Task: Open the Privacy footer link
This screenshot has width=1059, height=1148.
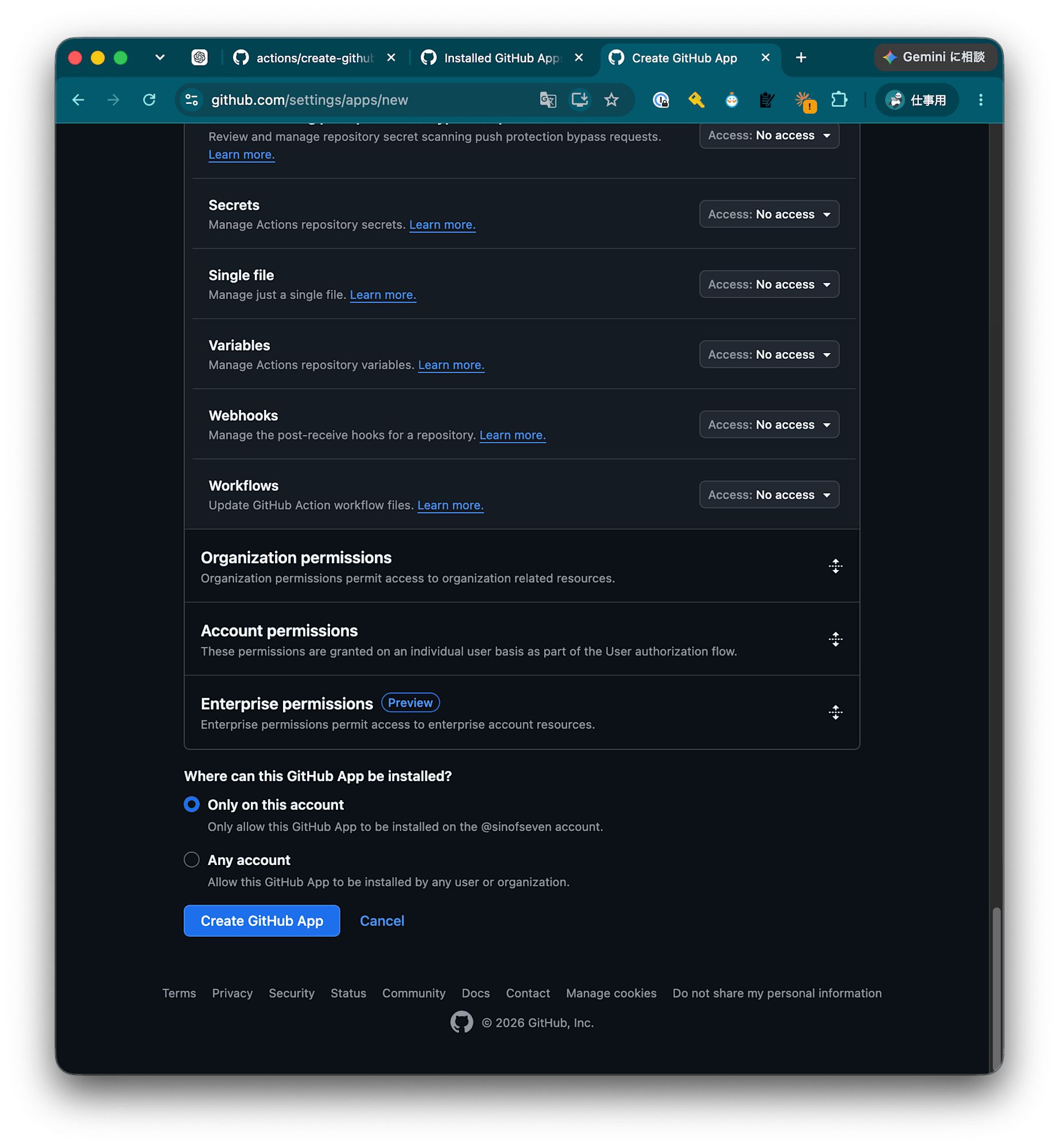Action: pyautogui.click(x=232, y=992)
